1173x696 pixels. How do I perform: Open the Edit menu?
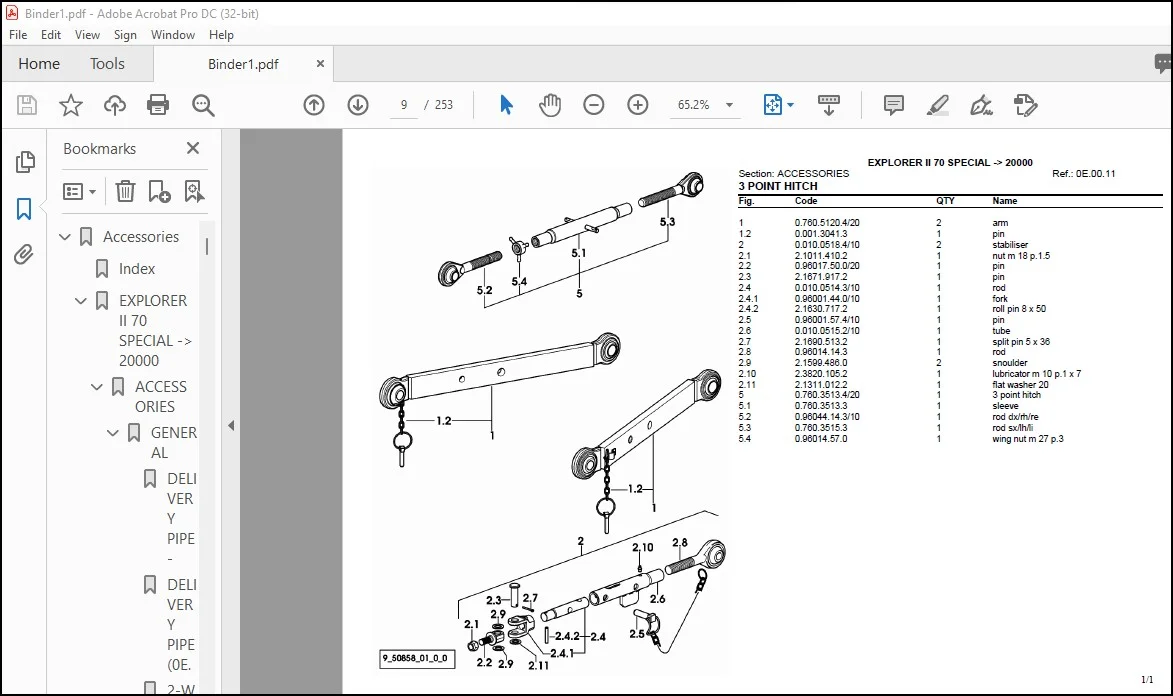pos(51,34)
